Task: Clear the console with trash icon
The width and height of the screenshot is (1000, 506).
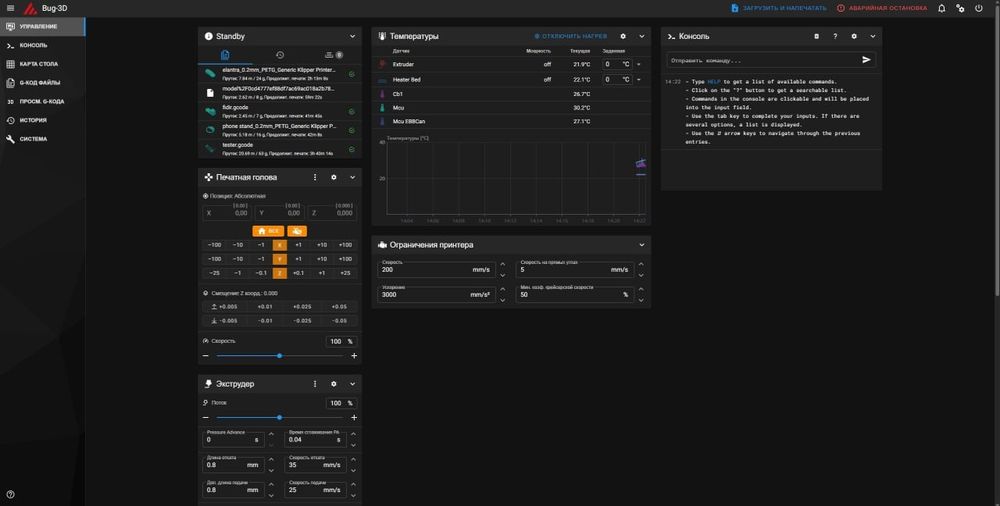Action: point(816,36)
